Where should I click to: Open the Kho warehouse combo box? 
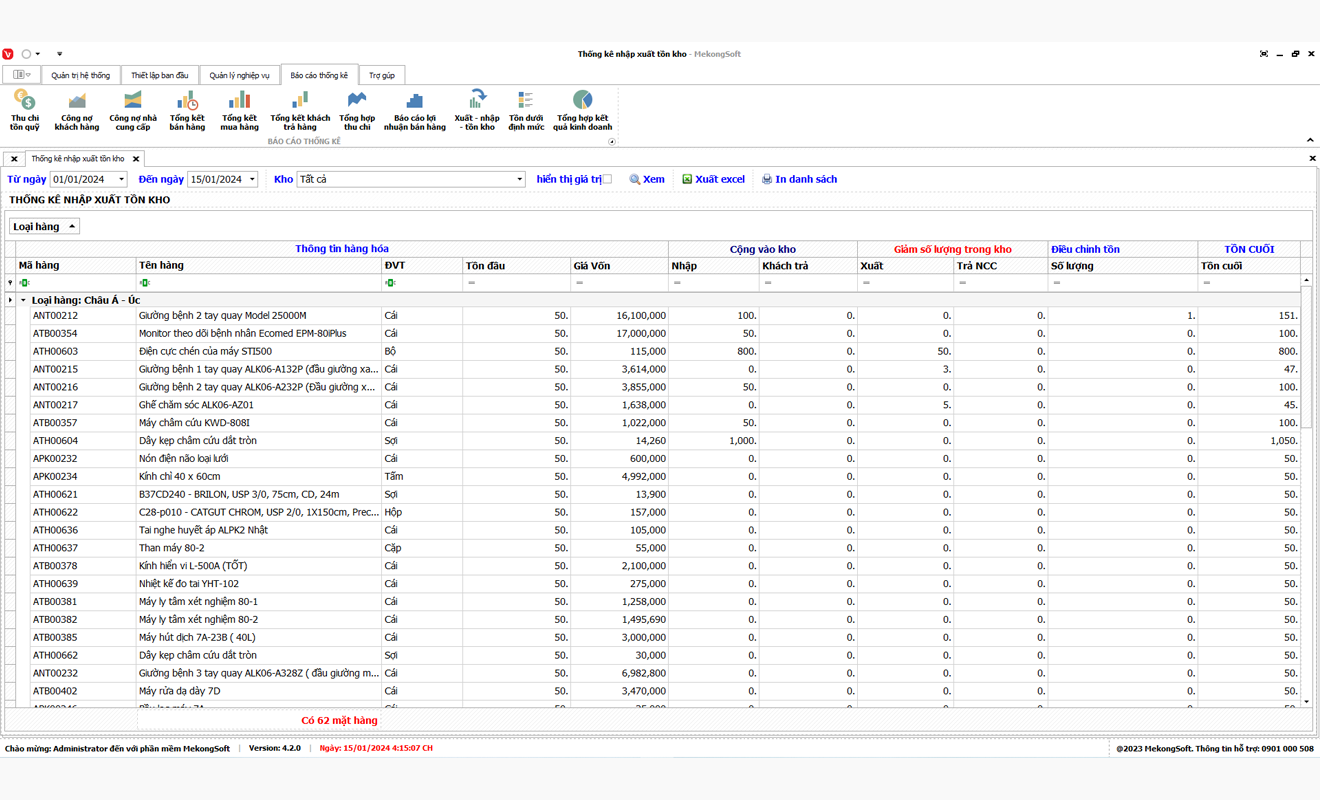[411, 179]
